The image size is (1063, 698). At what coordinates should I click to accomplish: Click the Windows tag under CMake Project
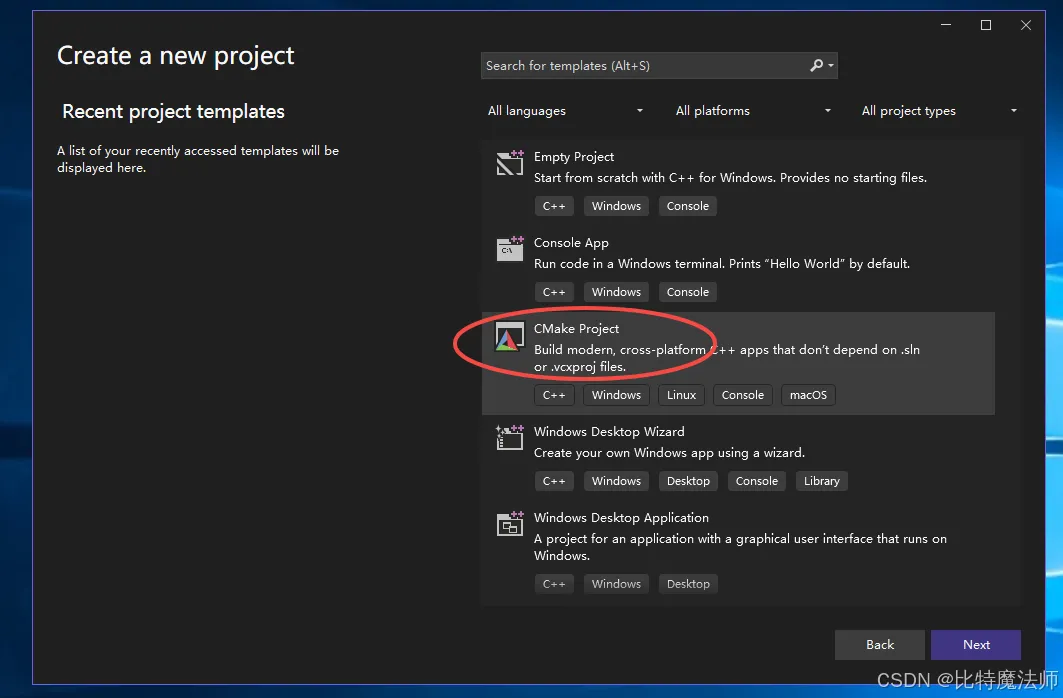pos(616,395)
